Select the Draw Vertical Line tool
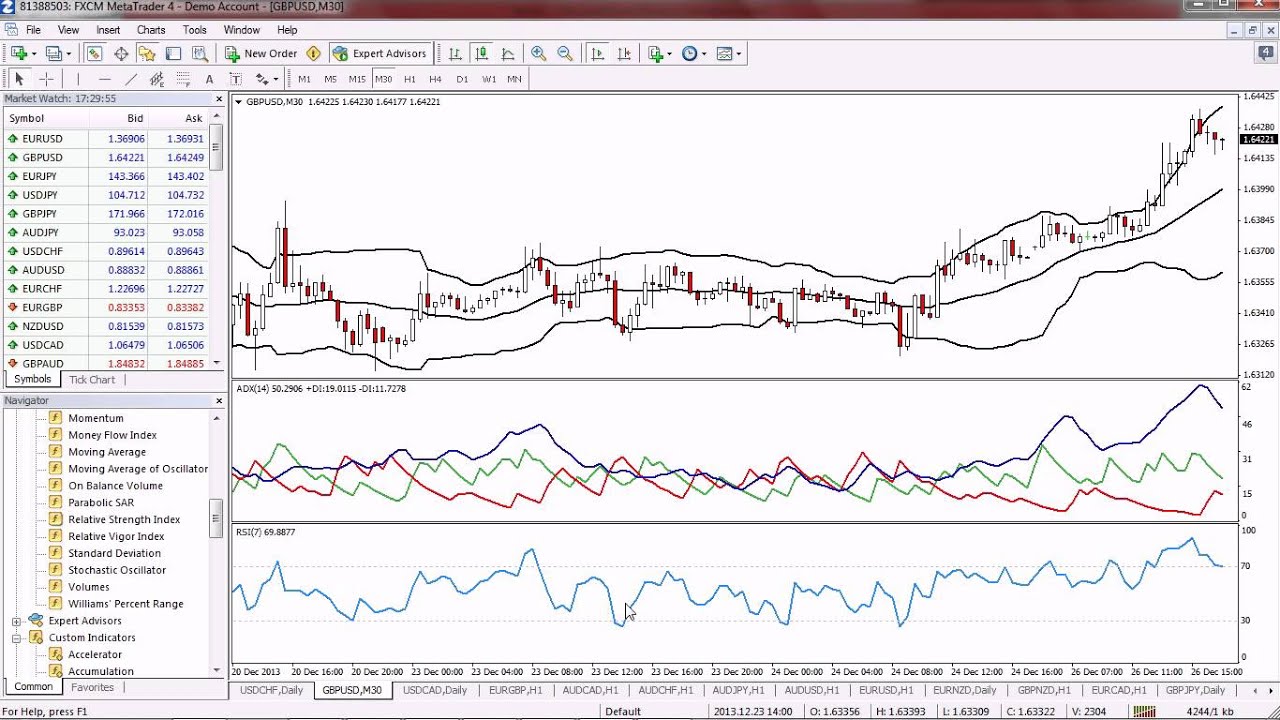1280x720 pixels. coord(78,79)
